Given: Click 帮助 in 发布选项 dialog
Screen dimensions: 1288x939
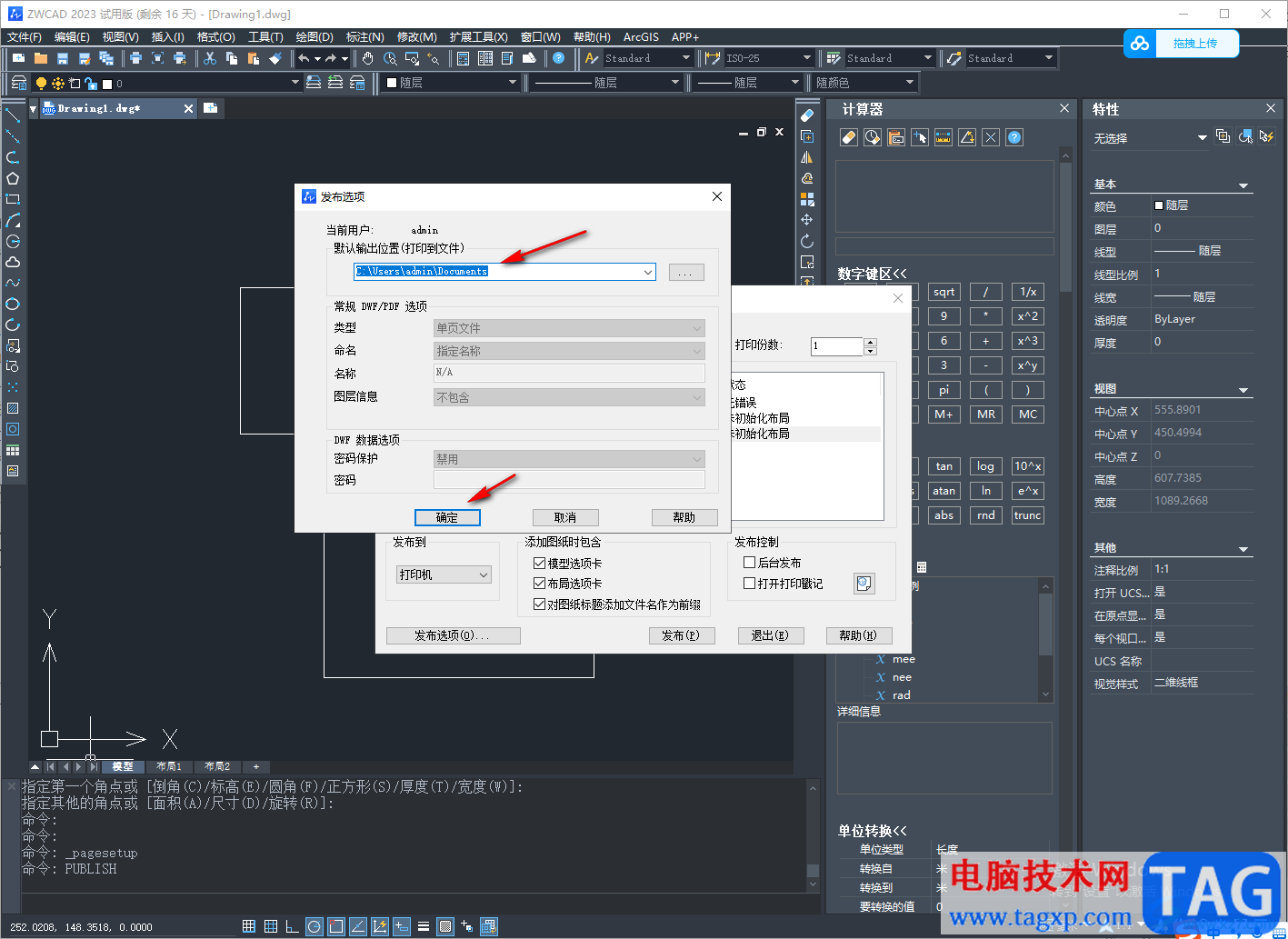Looking at the screenshot, I should [x=684, y=517].
